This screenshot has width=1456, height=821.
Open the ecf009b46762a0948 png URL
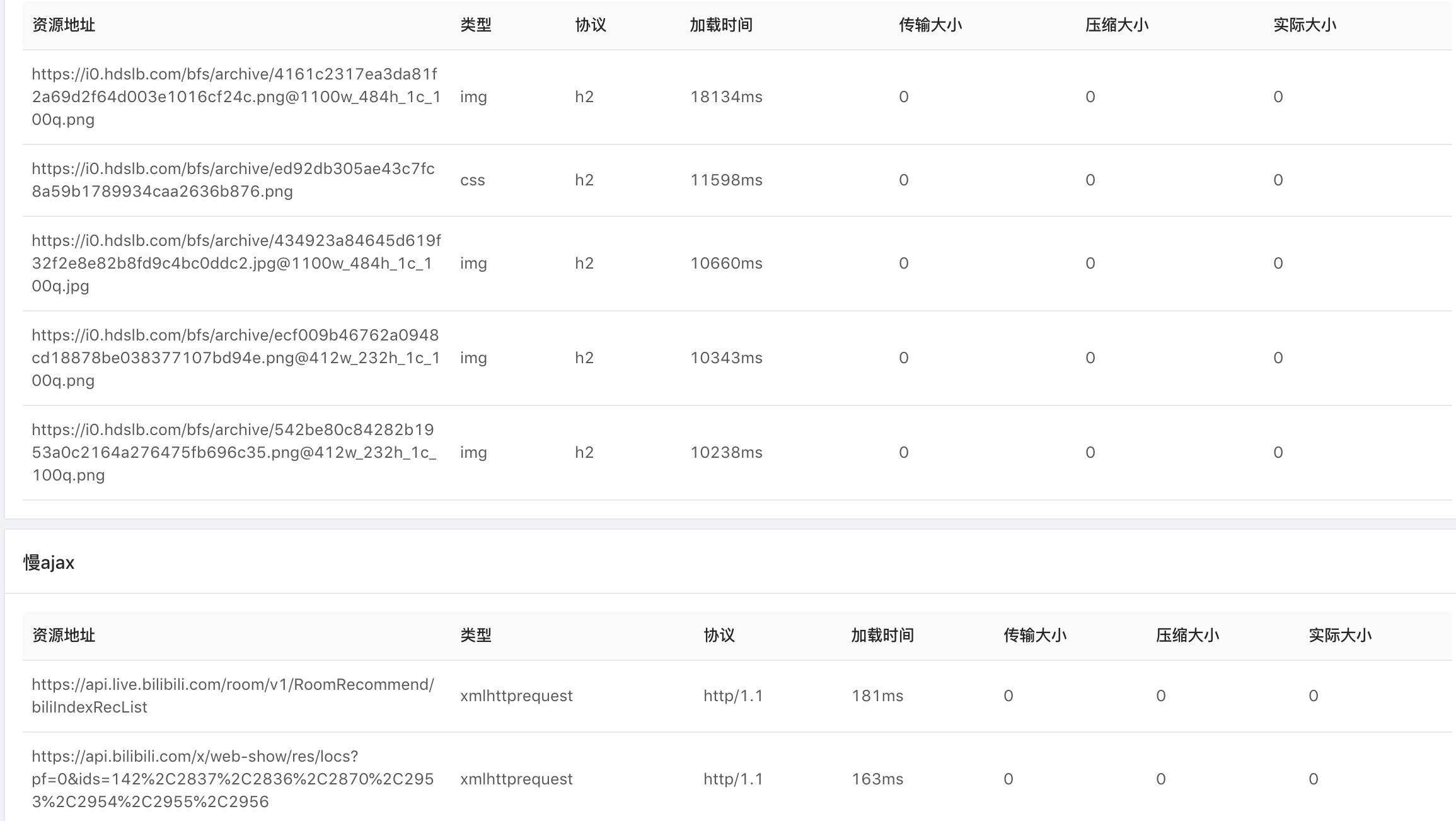tap(235, 358)
